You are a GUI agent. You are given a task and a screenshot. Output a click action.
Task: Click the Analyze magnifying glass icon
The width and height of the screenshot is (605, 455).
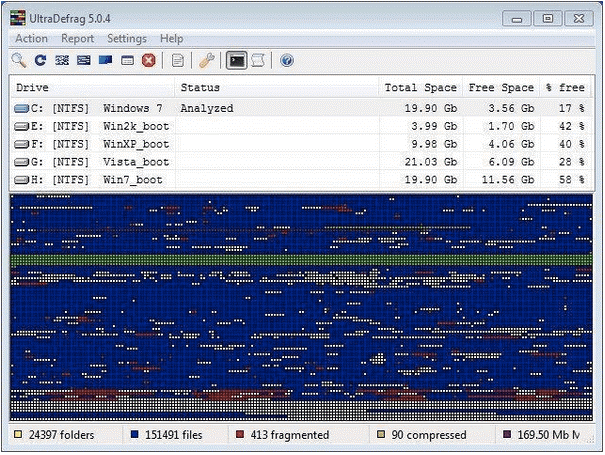(18, 61)
